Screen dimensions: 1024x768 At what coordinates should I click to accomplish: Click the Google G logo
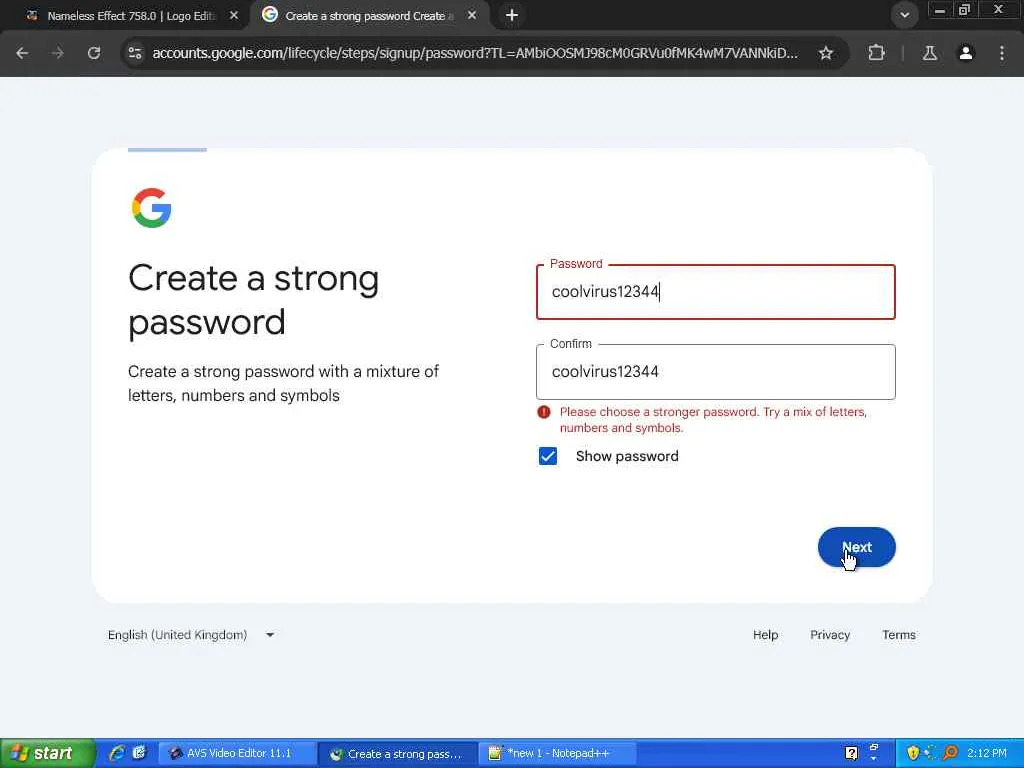click(x=152, y=208)
